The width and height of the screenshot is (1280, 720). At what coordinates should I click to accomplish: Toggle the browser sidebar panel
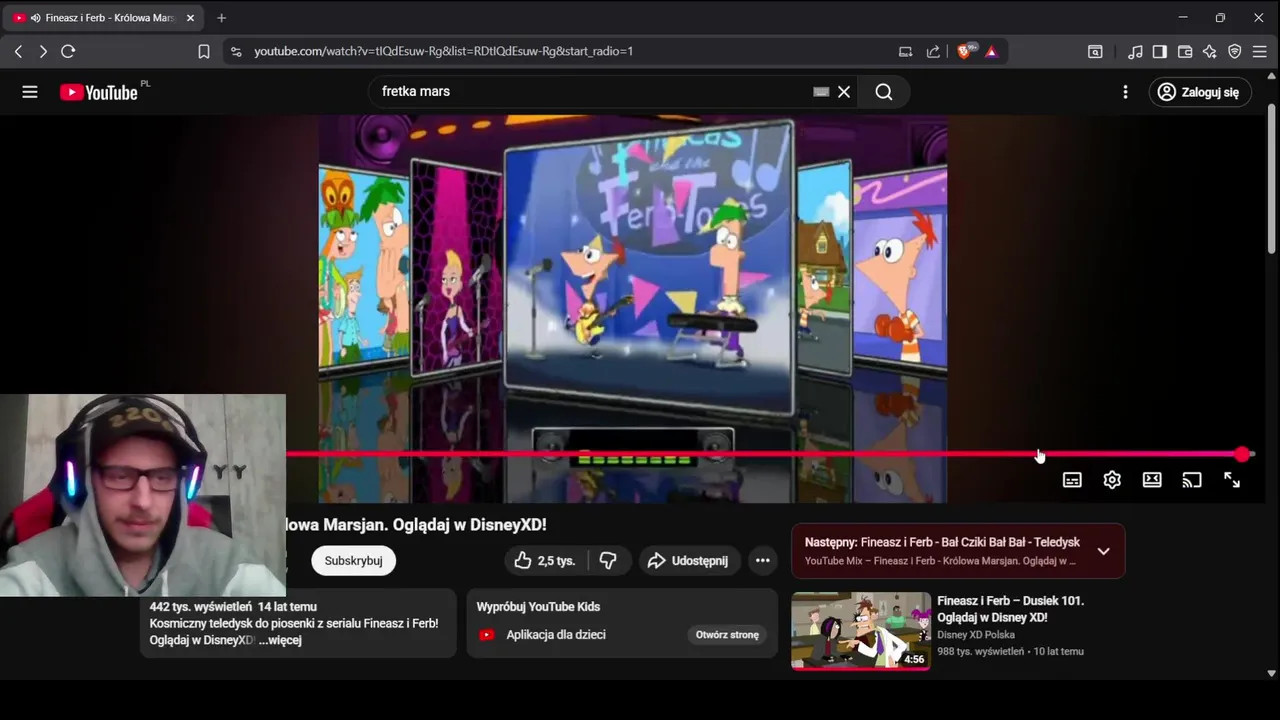[x=1160, y=51]
